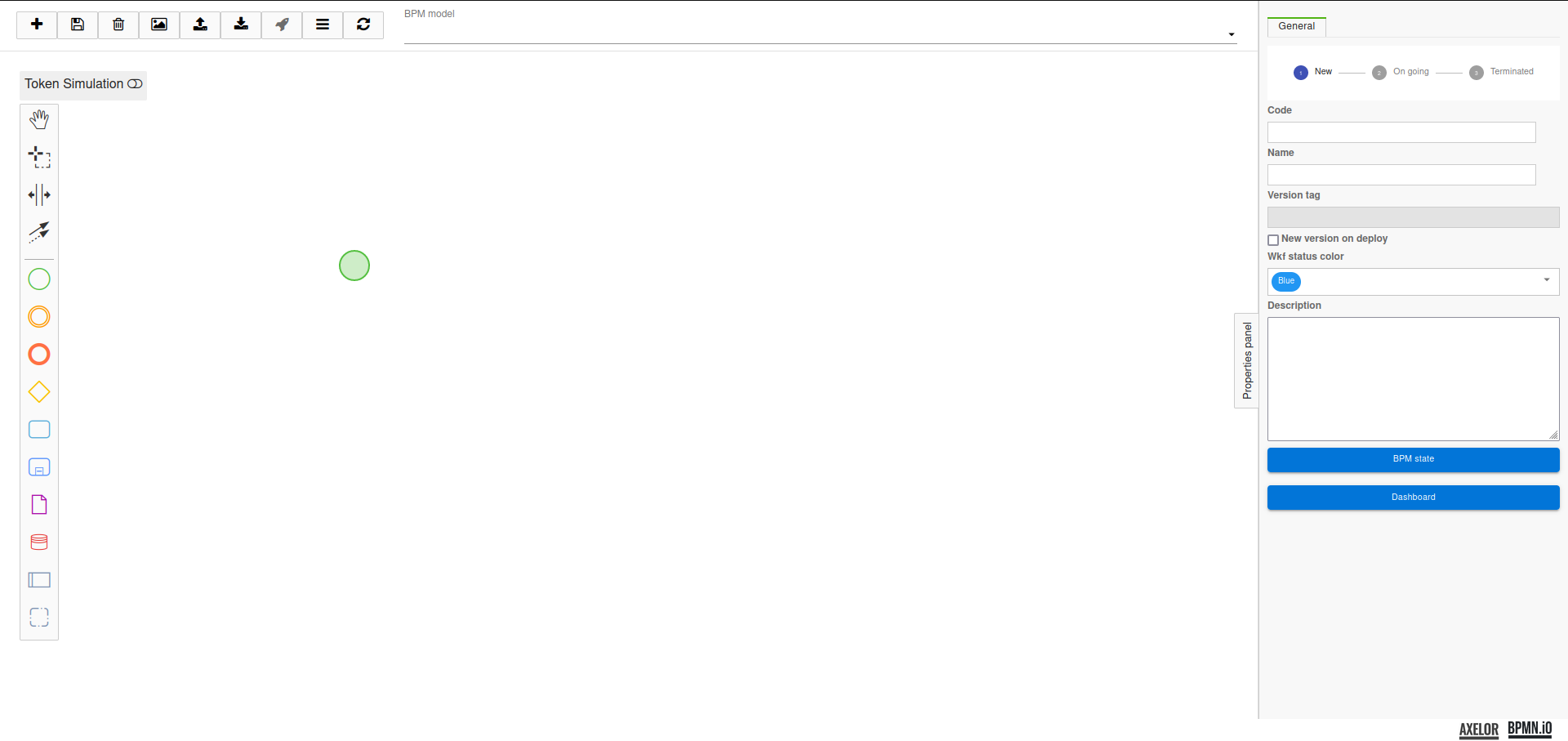Screen dimensions: 1568x741
Task: Switch to the General tab
Action: 1296,26
